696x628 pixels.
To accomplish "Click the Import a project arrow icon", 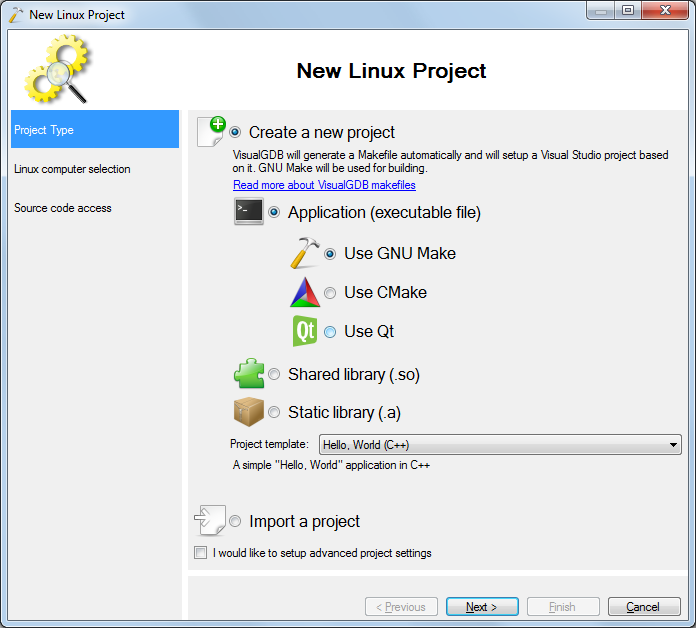I will [x=210, y=520].
